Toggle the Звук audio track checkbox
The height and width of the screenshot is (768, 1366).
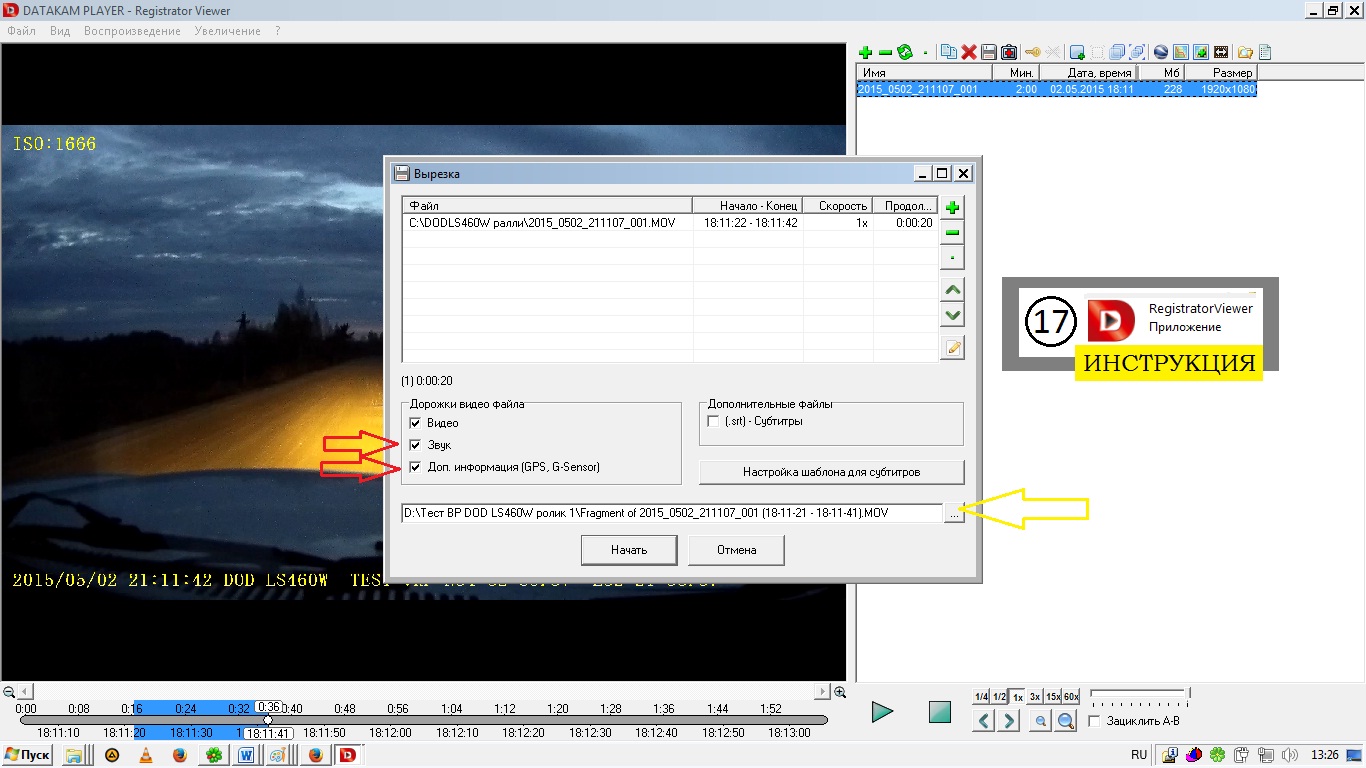[x=416, y=445]
